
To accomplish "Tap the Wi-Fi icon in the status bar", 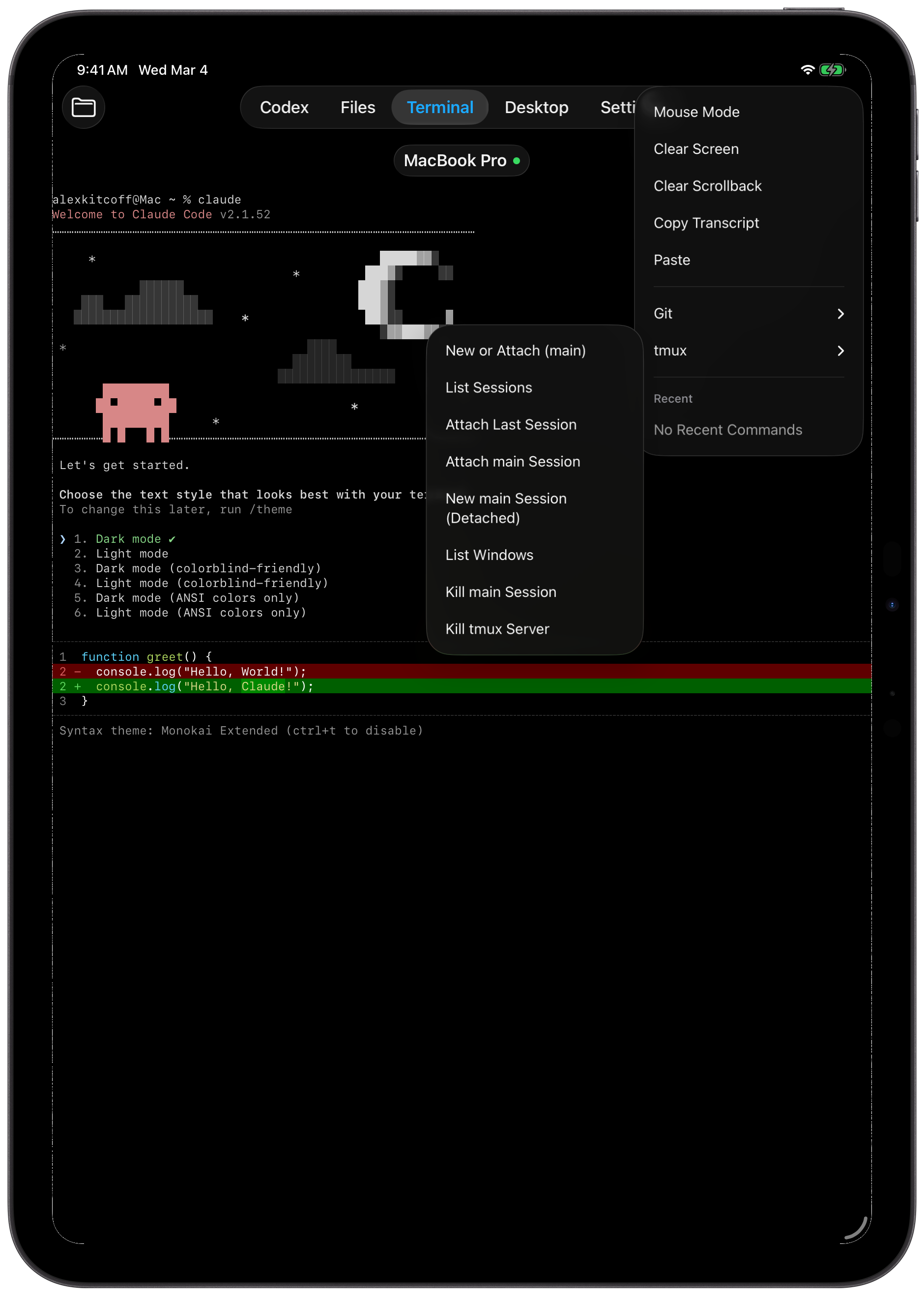I will (807, 69).
